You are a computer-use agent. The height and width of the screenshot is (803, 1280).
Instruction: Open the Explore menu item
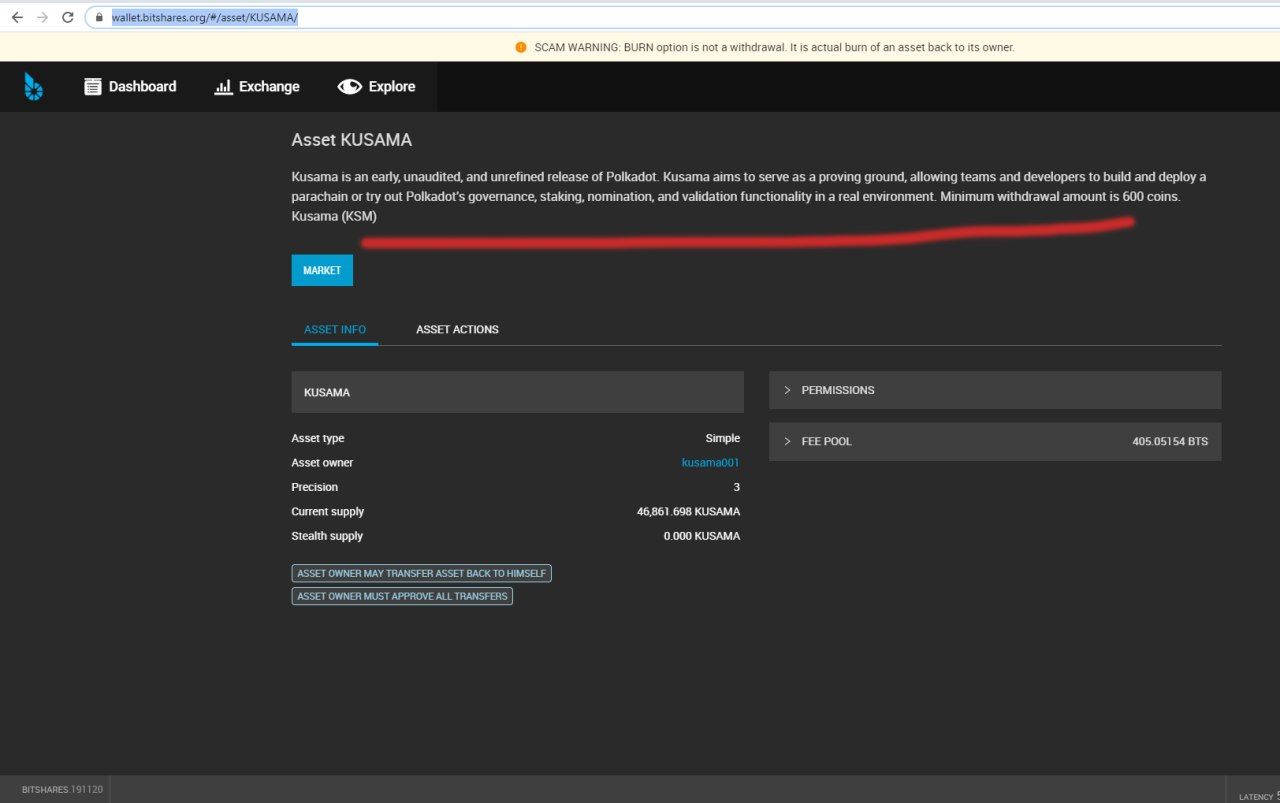point(376,87)
